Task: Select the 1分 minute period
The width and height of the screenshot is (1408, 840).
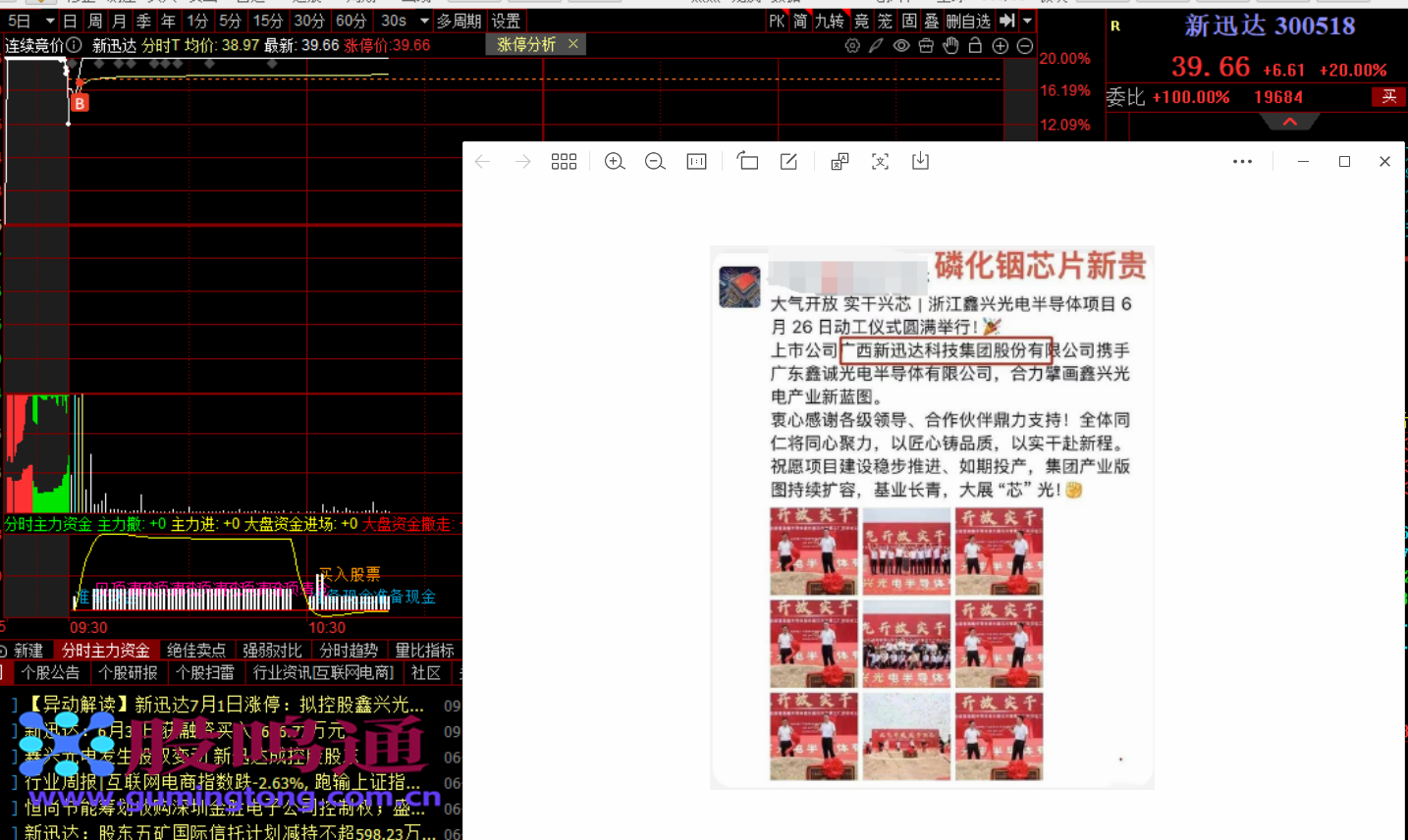Action: [197, 21]
